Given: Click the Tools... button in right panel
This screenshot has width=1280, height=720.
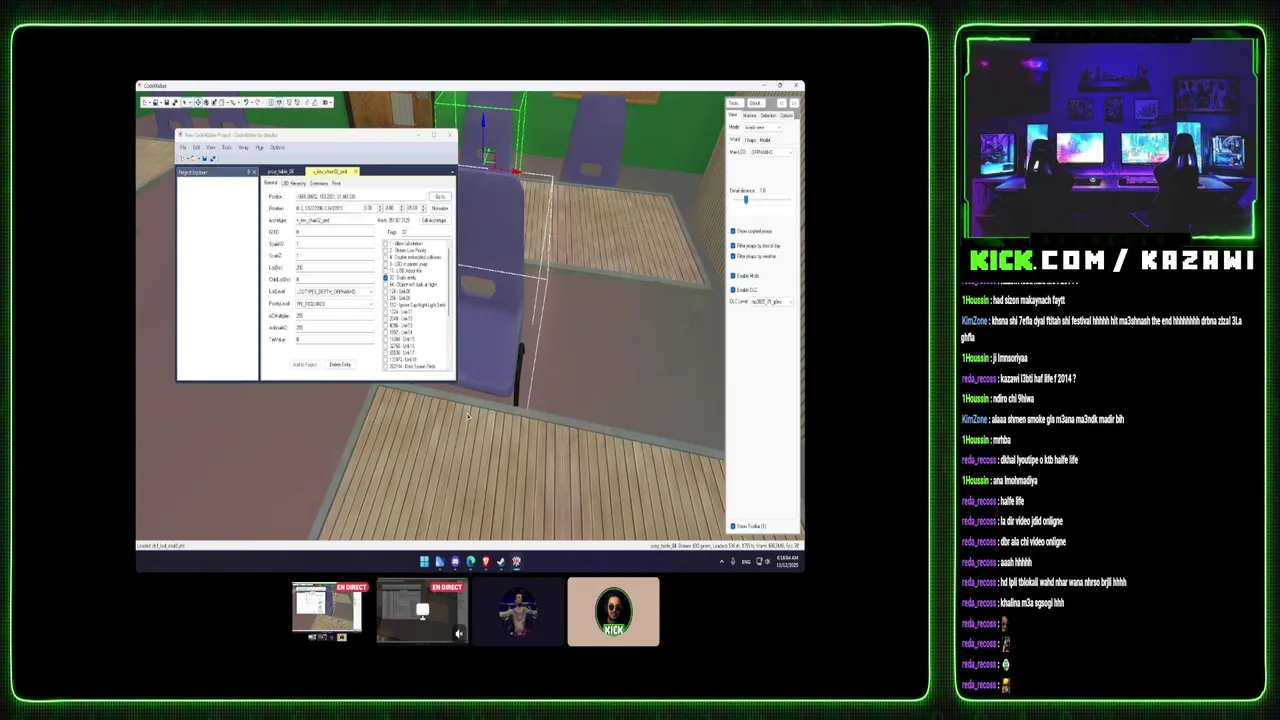Looking at the screenshot, I should click(x=735, y=103).
